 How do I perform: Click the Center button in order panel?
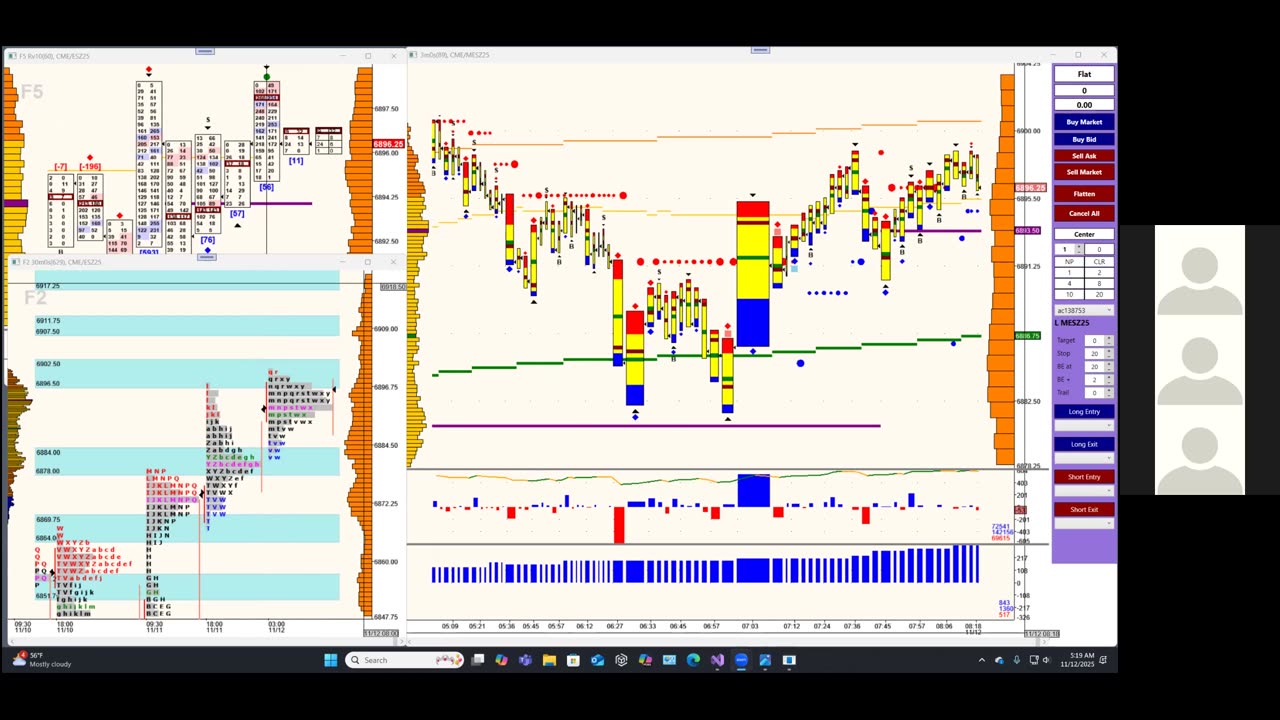[1084, 234]
